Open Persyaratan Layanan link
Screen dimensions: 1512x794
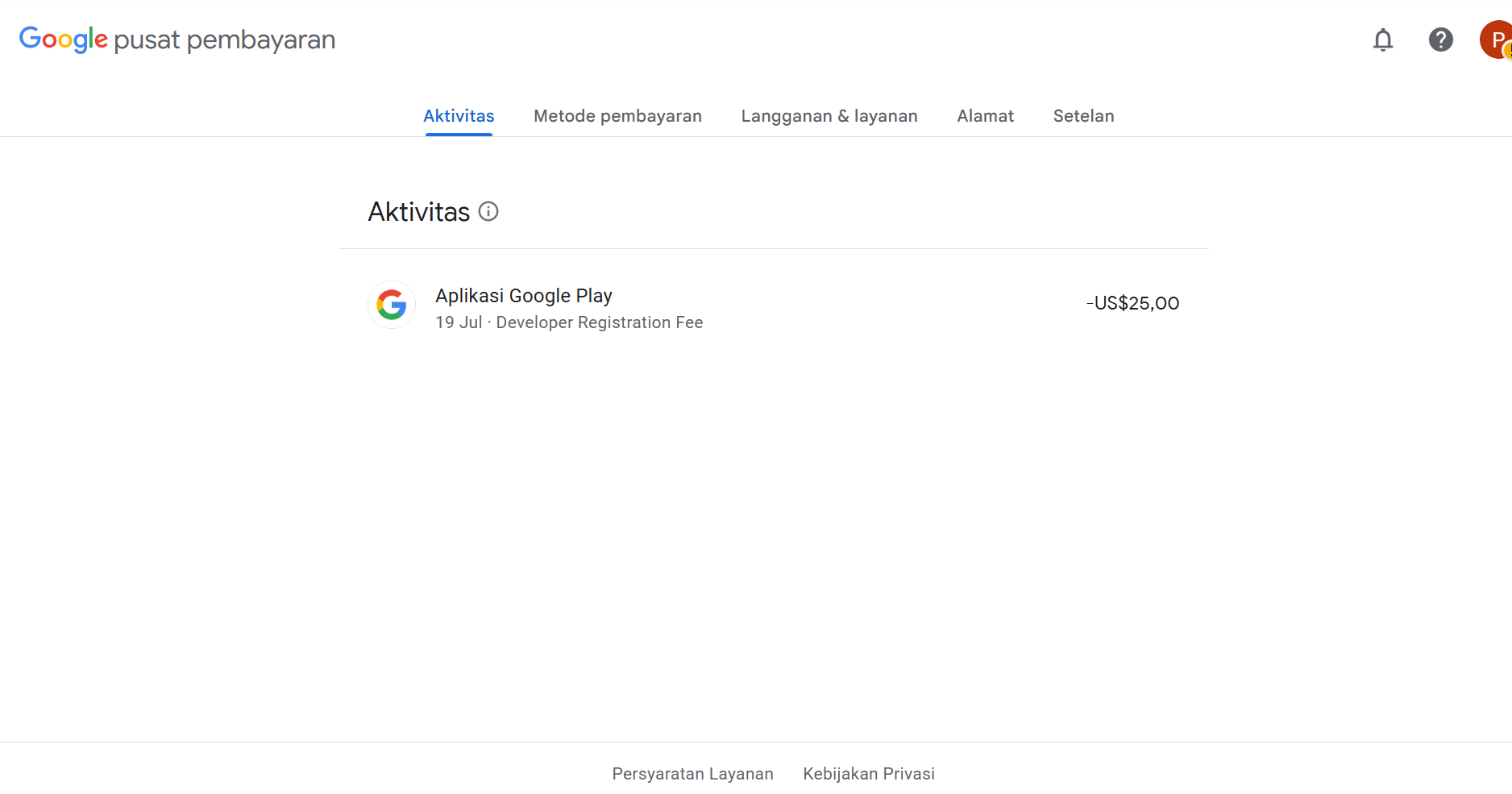[x=692, y=774]
